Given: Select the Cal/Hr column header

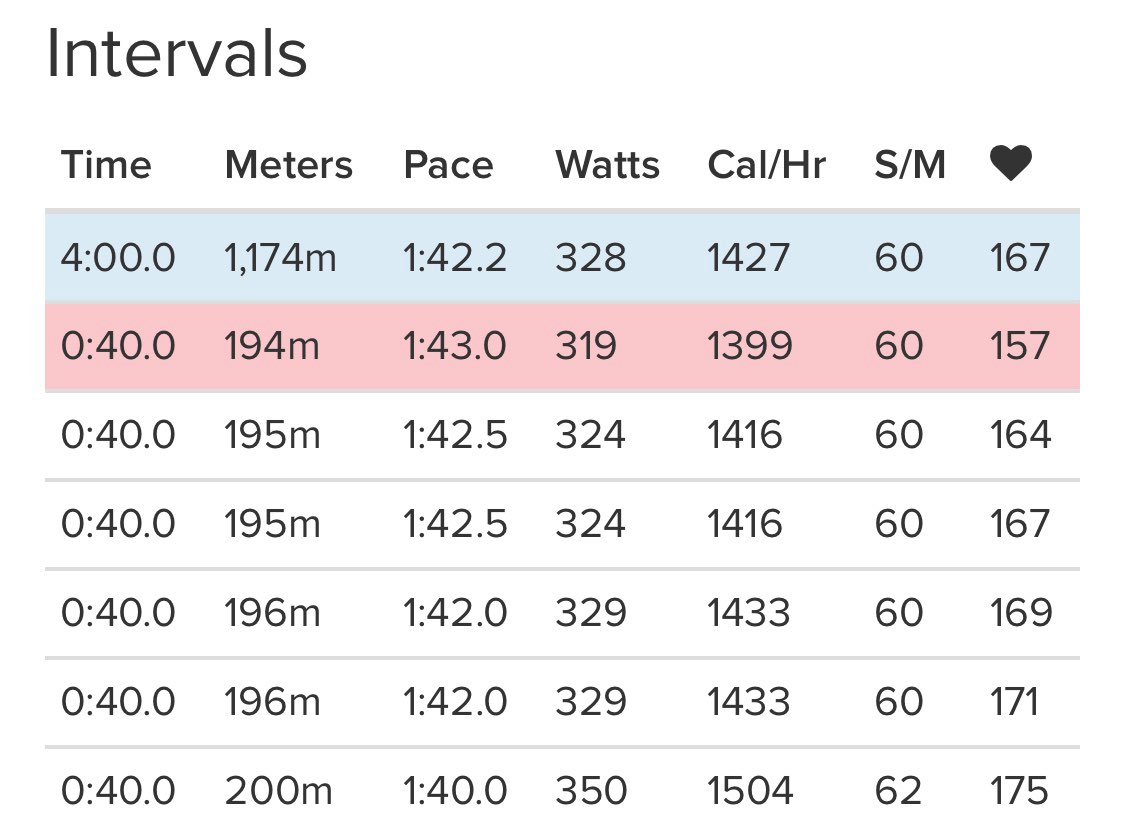Looking at the screenshot, I should click(766, 164).
